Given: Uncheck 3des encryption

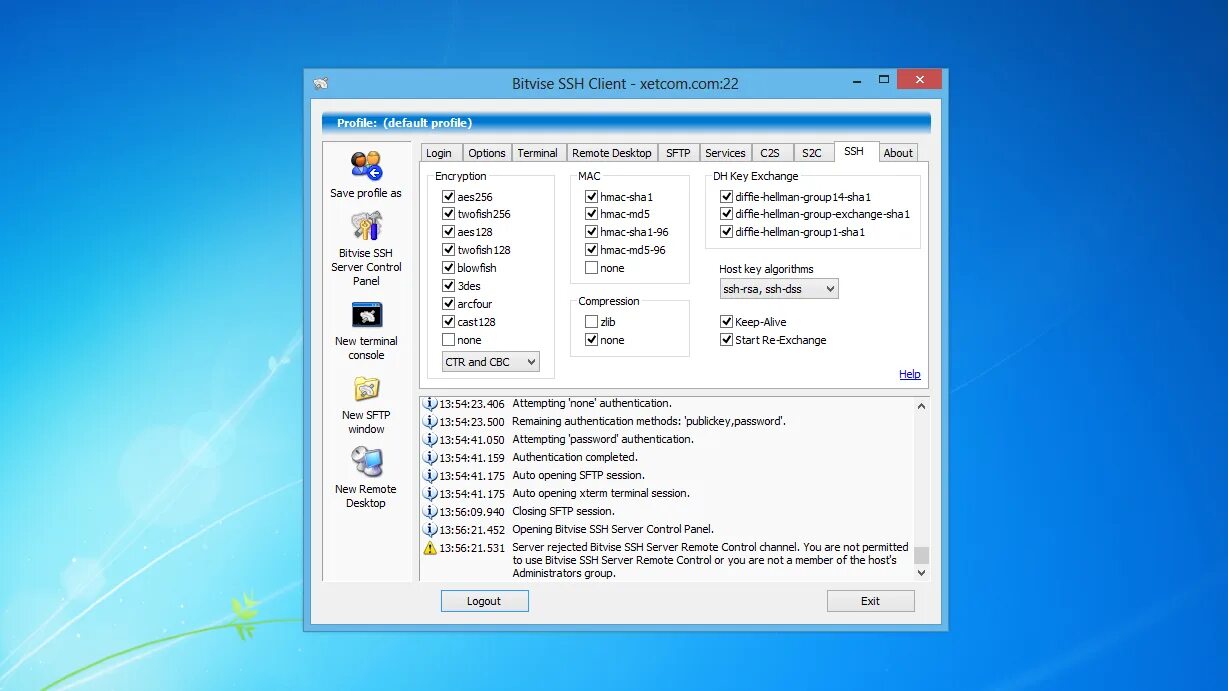Looking at the screenshot, I should (449, 286).
